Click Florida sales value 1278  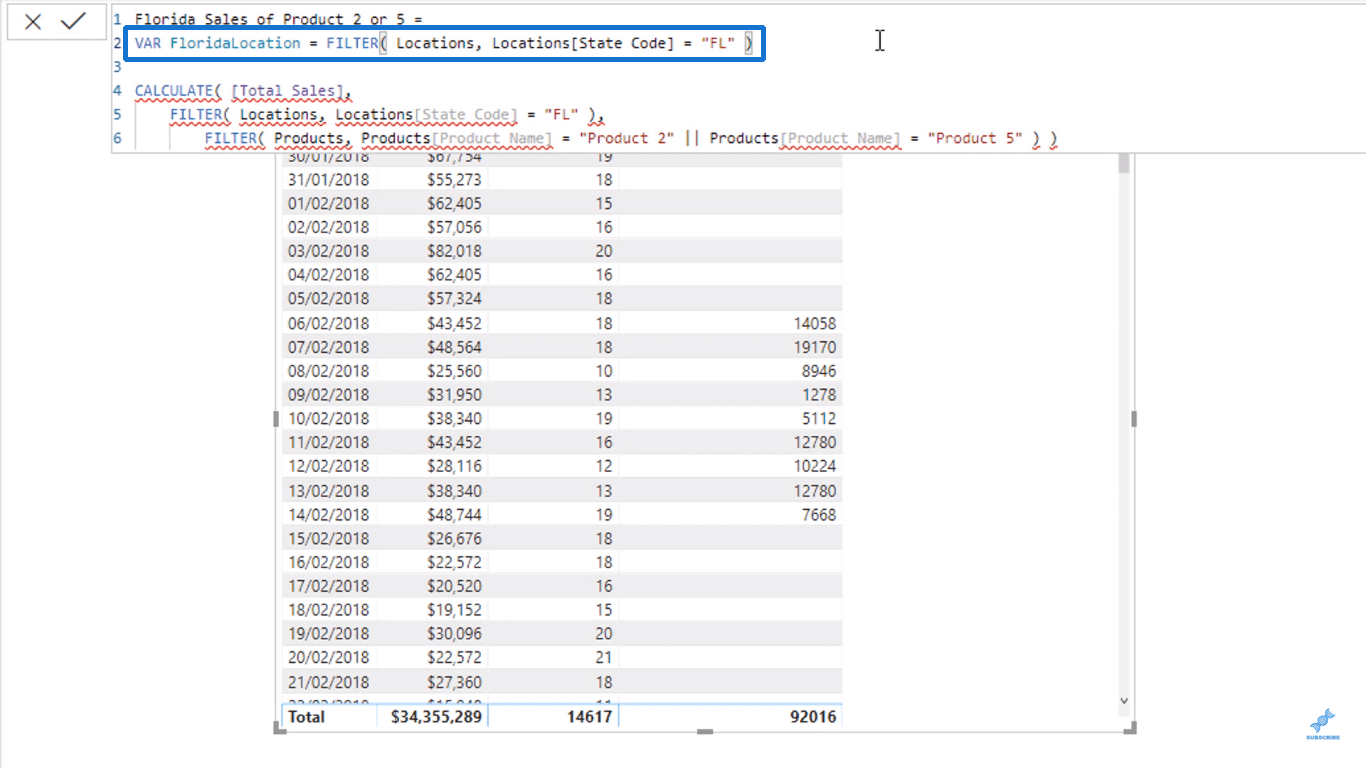tap(819, 395)
